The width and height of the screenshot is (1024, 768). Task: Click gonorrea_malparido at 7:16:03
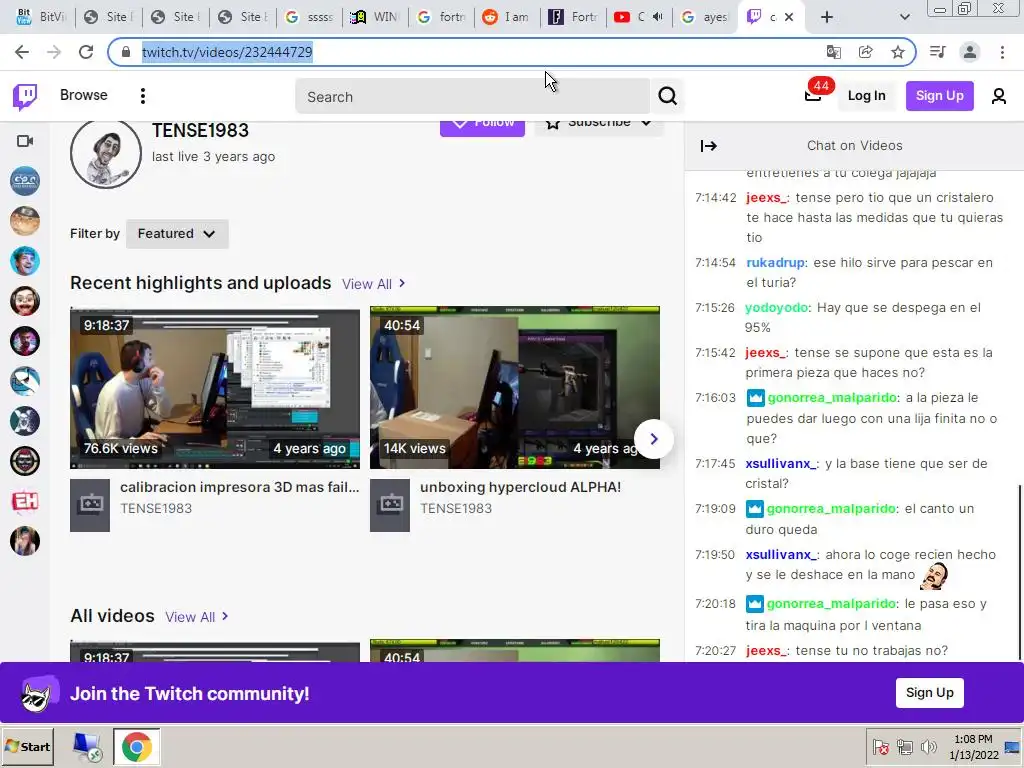pyautogui.click(x=832, y=398)
